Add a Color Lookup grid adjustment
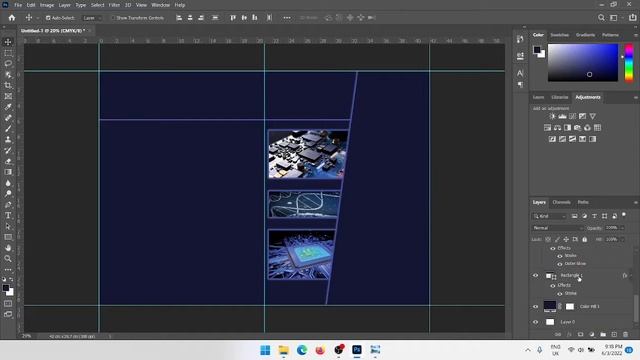The image size is (640, 360). [598, 128]
